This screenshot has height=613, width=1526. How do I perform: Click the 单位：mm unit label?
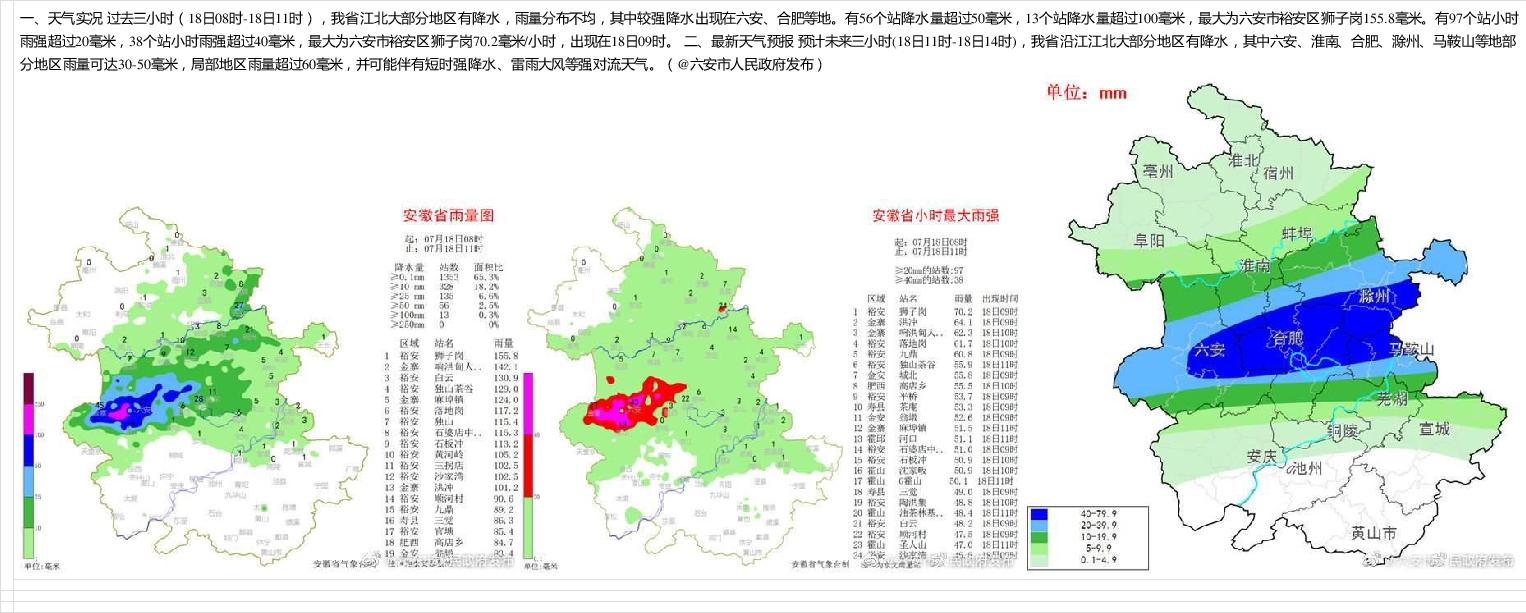point(1087,93)
